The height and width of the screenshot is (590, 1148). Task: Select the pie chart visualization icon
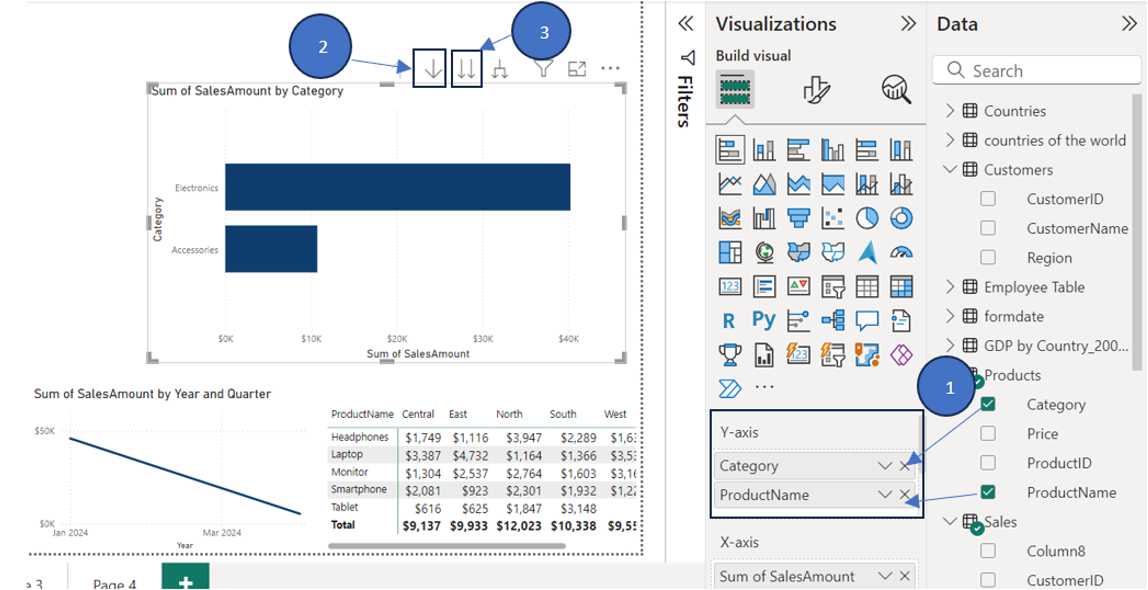868,218
